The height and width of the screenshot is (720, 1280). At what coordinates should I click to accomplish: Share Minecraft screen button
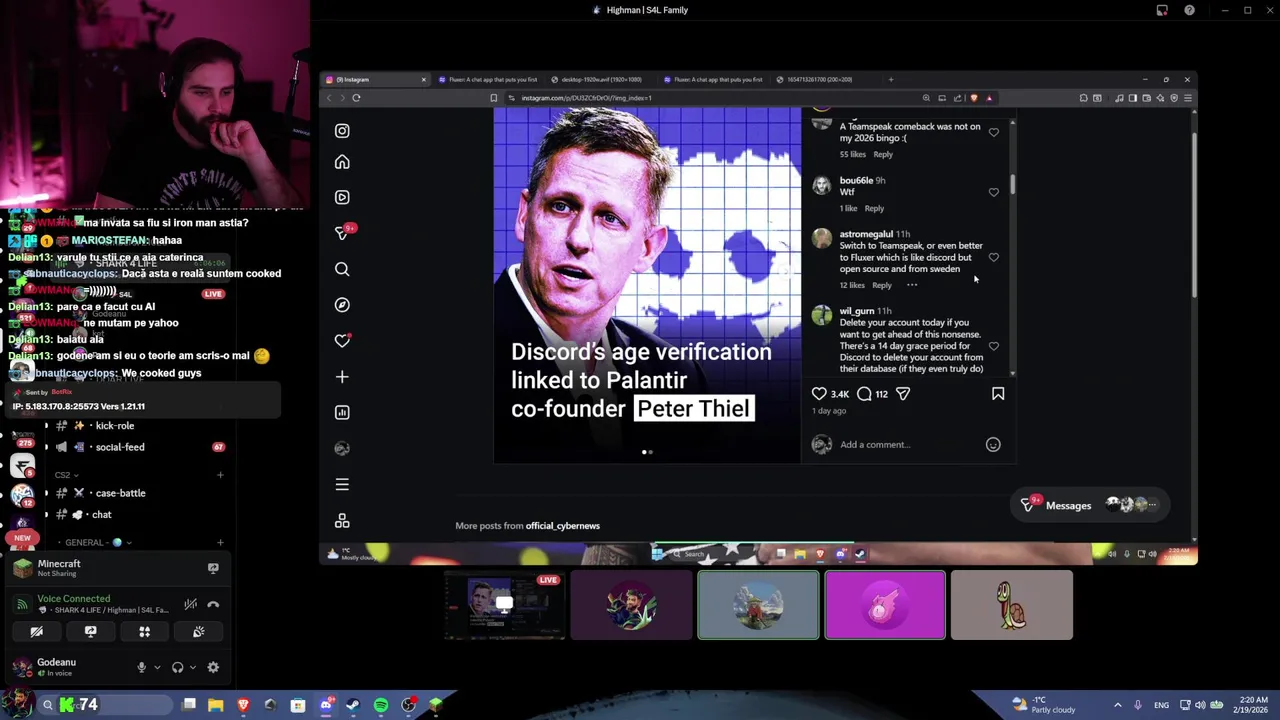pos(213,568)
